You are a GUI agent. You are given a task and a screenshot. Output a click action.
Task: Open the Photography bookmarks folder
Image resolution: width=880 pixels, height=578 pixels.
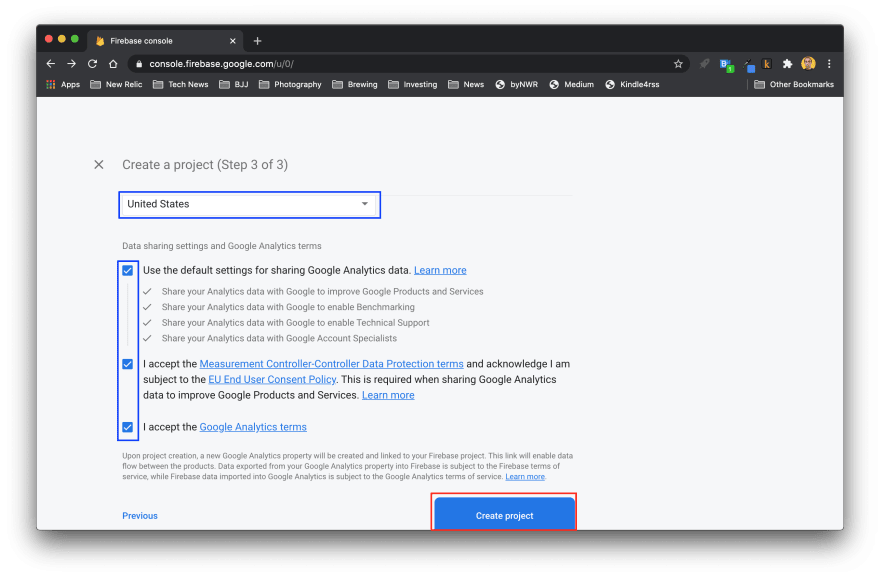[x=290, y=84]
